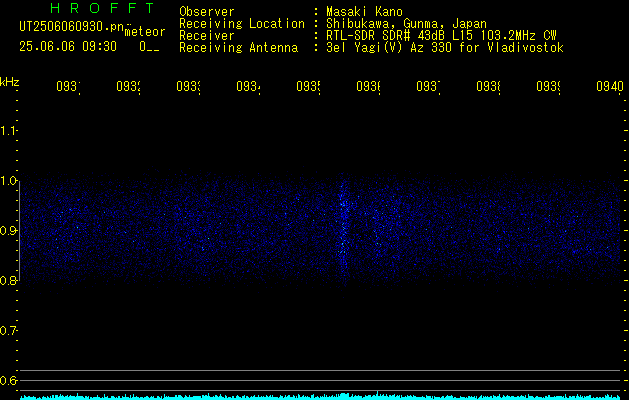Click the Receiving Location field label
Screen dimensions: 629x400
coord(242,23)
